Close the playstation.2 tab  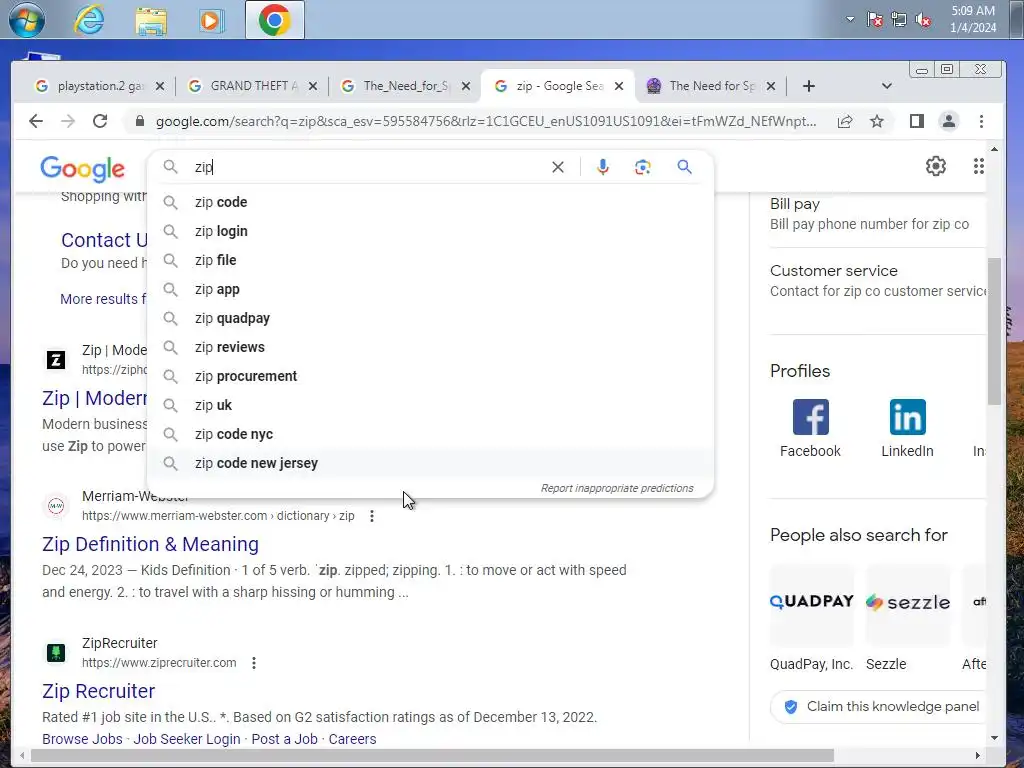160,86
